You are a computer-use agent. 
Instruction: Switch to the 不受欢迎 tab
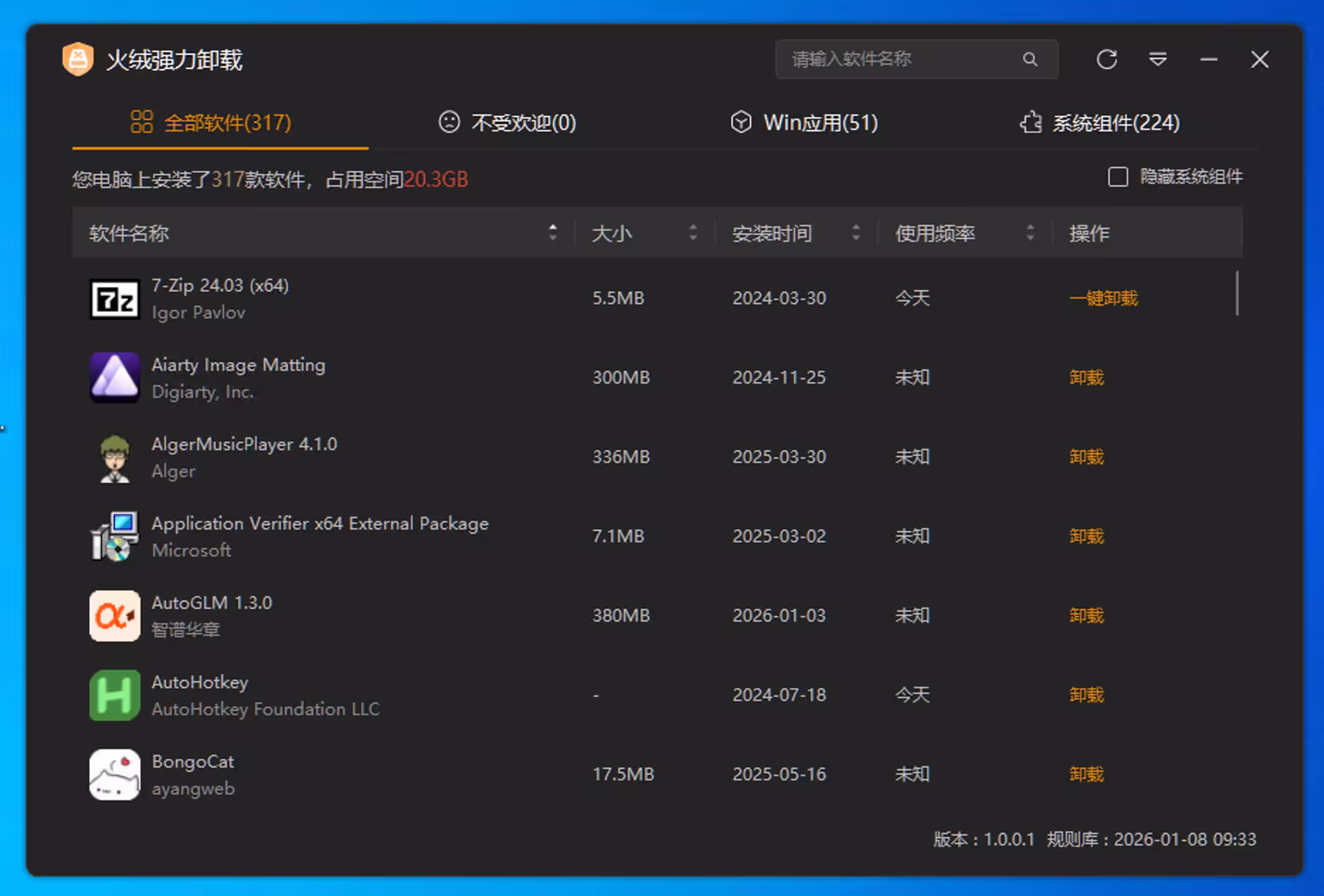tap(506, 122)
